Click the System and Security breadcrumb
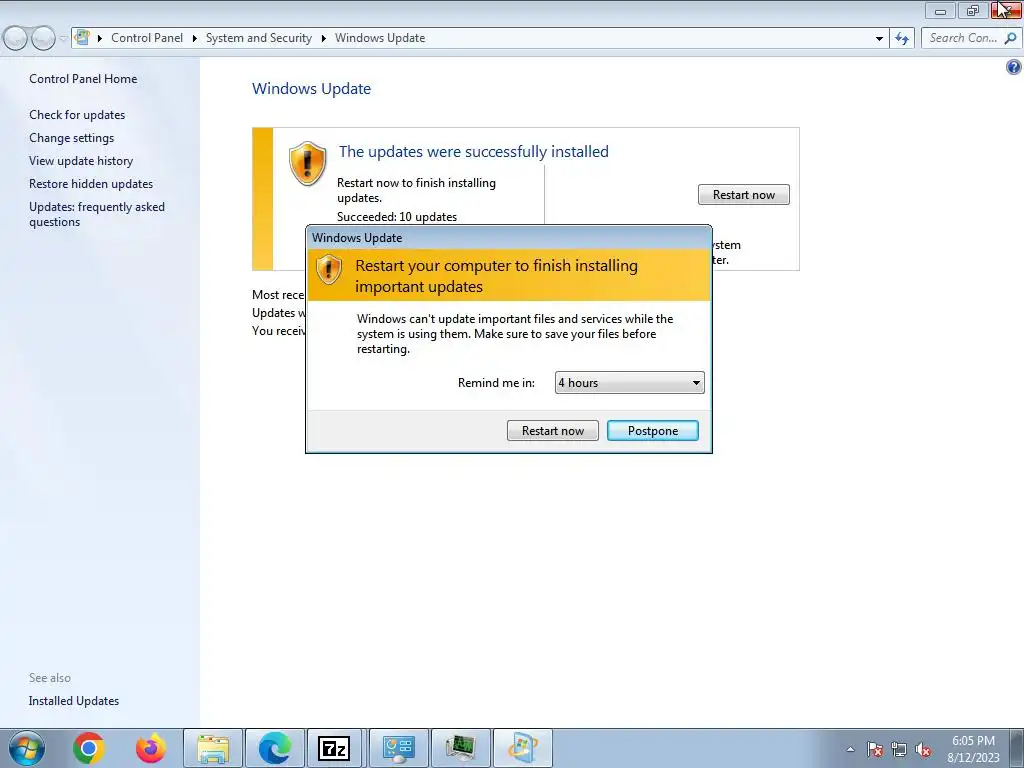This screenshot has width=1024, height=768. point(259,38)
